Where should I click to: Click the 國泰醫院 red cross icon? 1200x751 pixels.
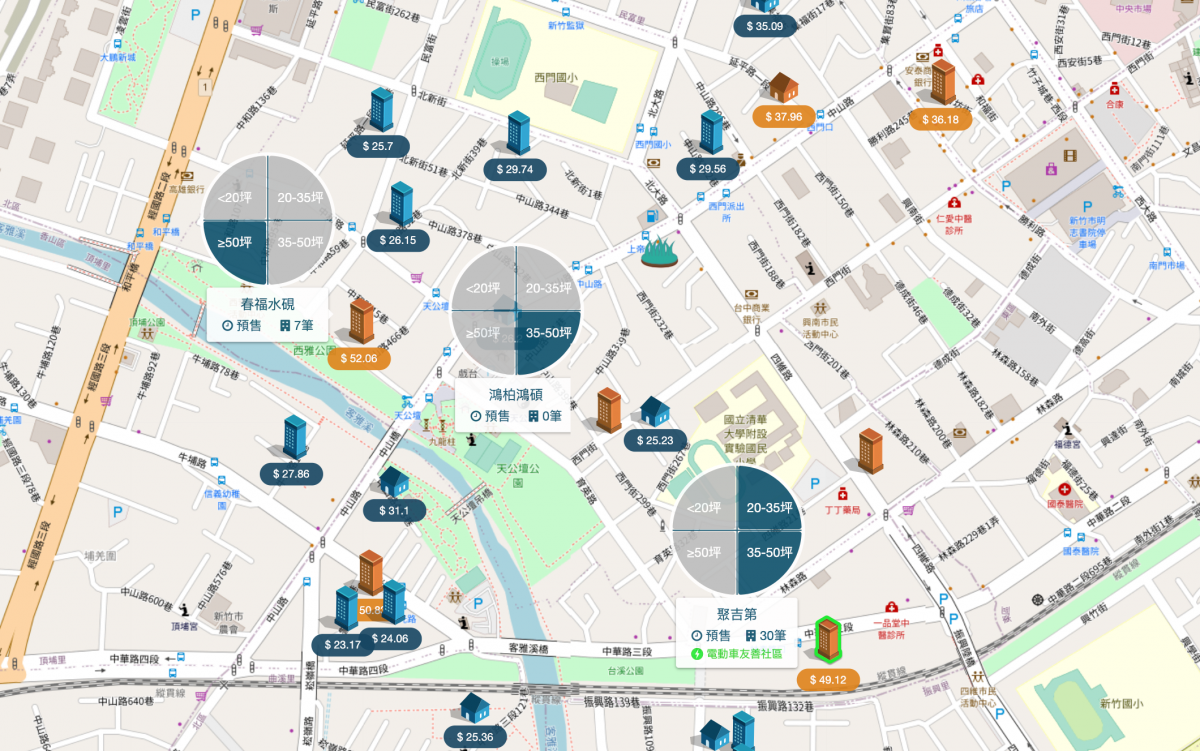pyautogui.click(x=1064, y=490)
